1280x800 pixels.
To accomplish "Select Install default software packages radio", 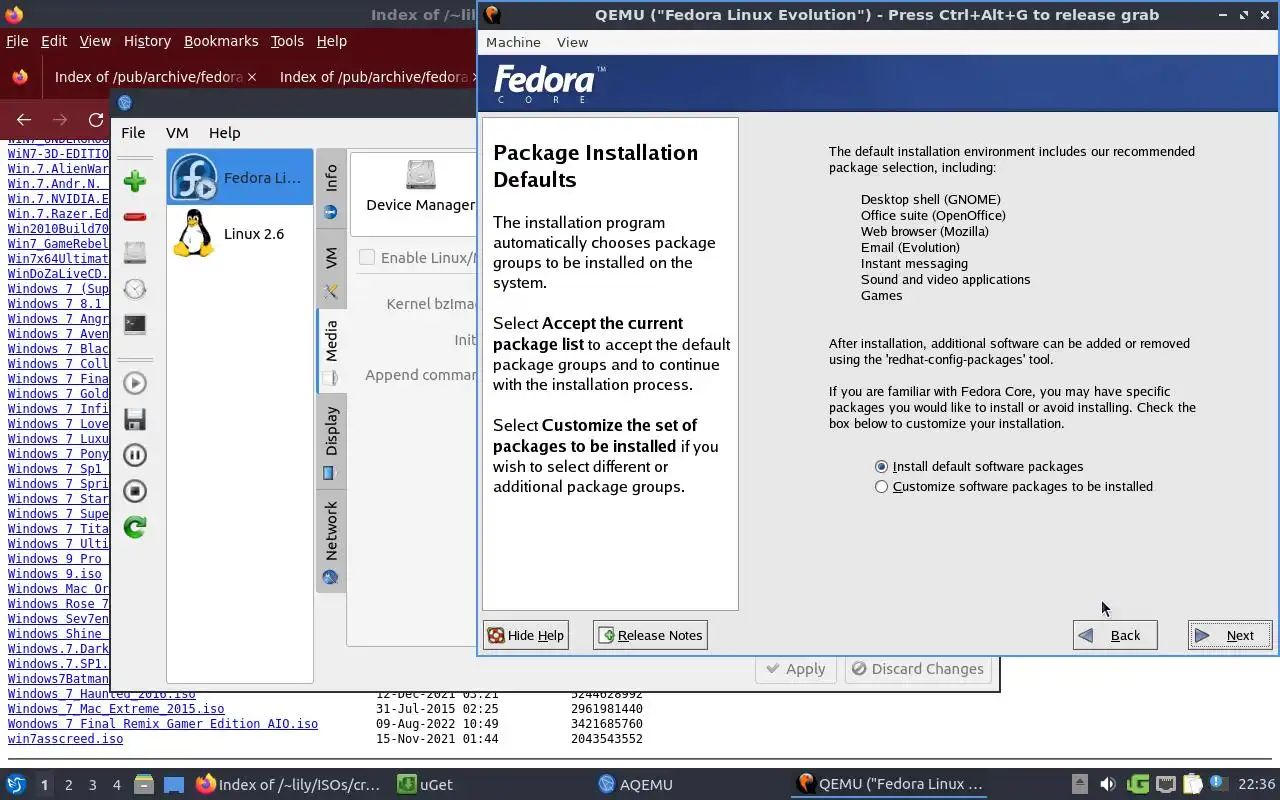I will point(881,467).
